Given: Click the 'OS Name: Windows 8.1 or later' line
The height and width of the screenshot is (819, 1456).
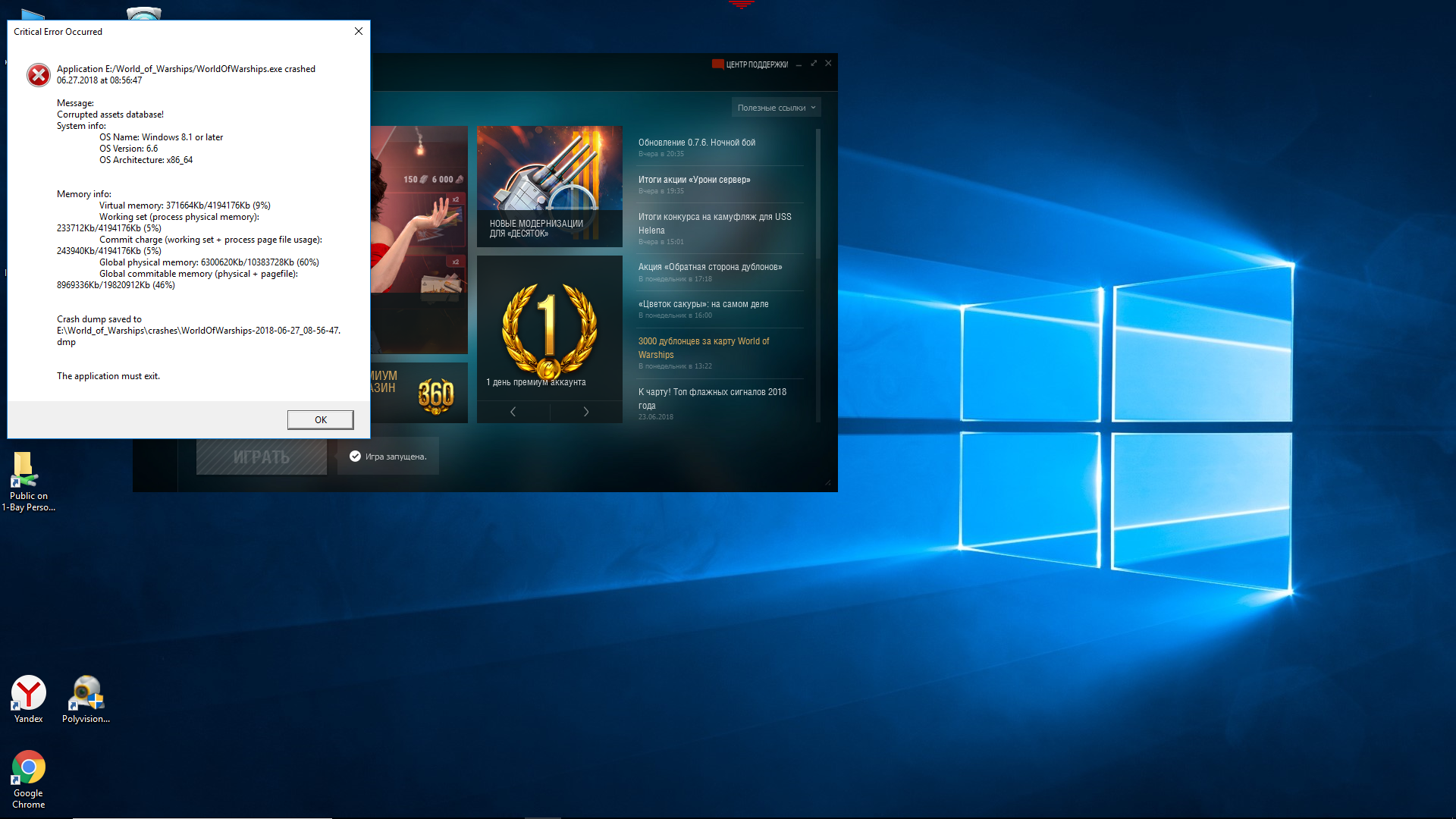Looking at the screenshot, I should [x=161, y=137].
